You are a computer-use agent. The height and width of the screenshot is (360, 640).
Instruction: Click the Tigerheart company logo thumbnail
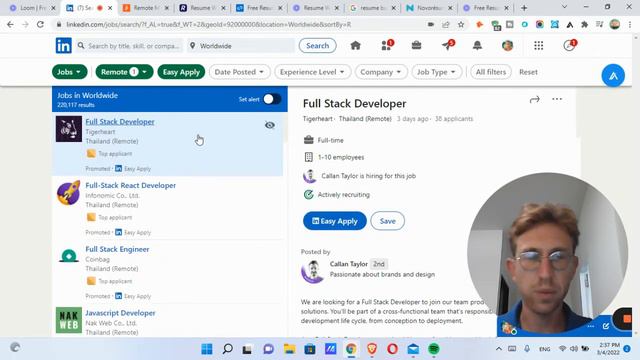(x=69, y=129)
